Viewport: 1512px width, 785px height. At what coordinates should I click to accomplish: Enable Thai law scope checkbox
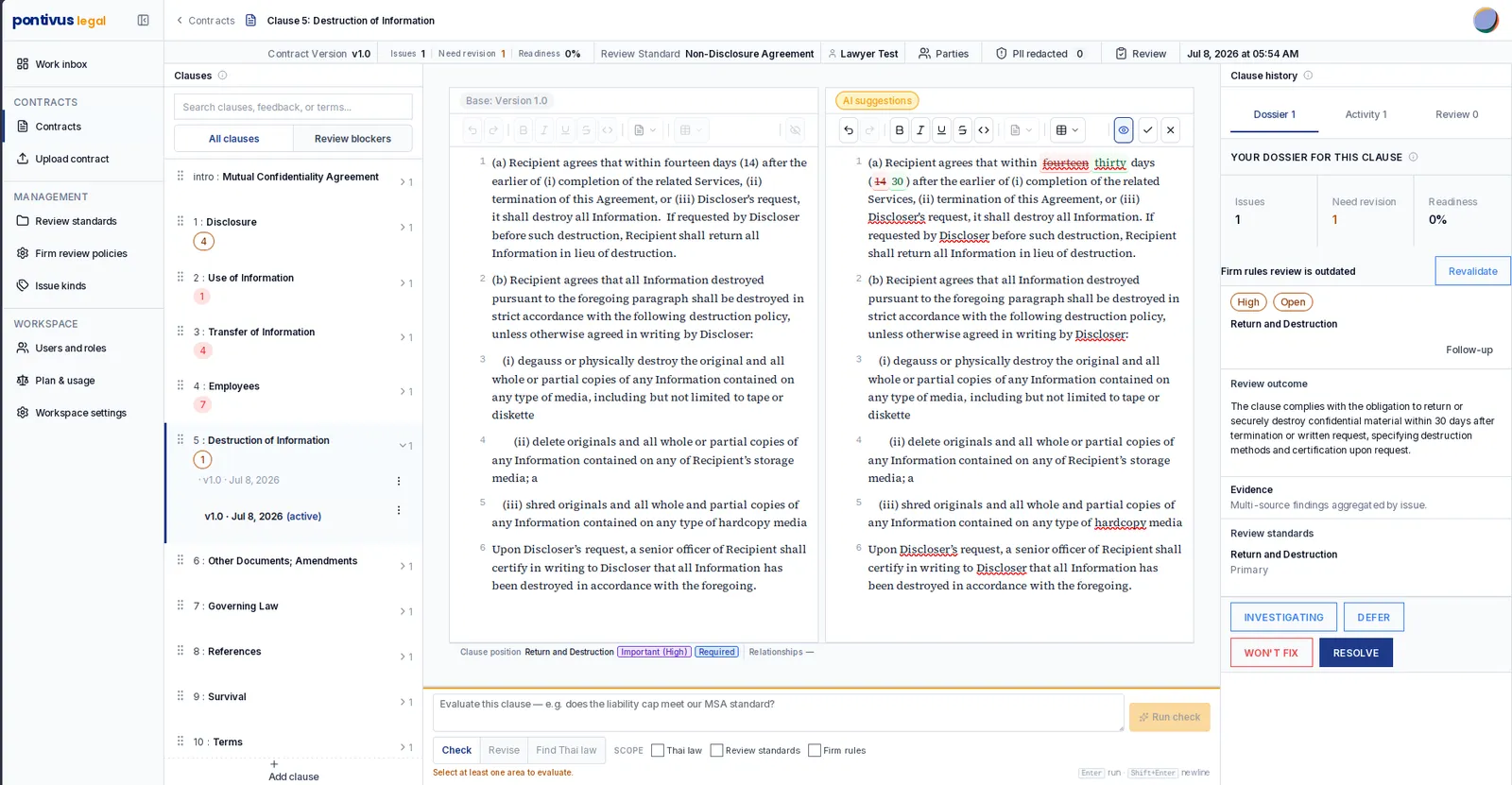[x=658, y=750]
